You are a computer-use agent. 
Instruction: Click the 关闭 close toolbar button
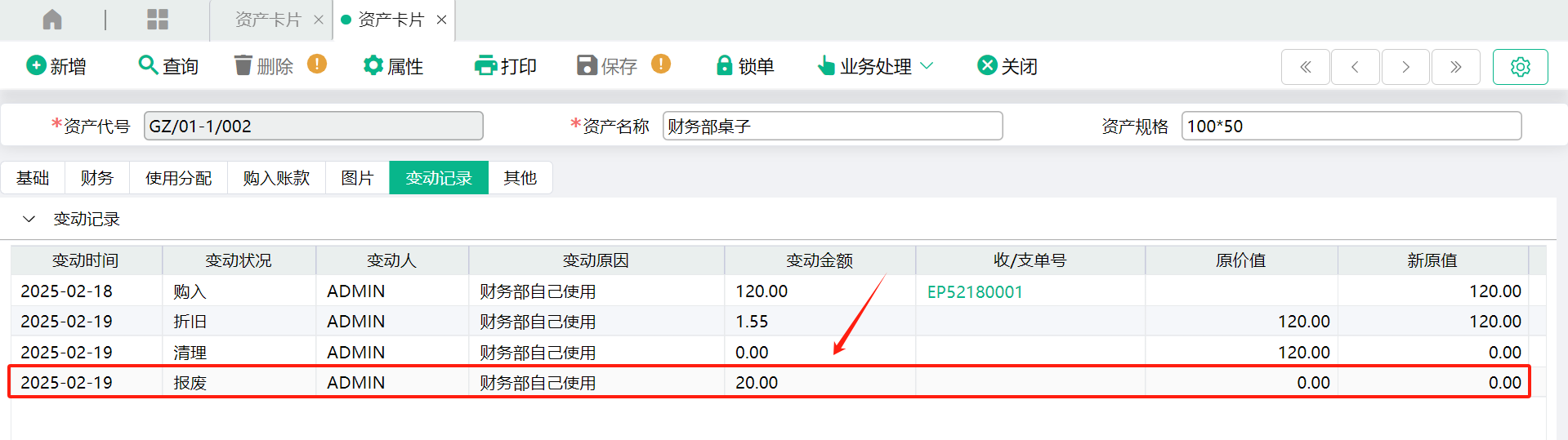point(1007,66)
